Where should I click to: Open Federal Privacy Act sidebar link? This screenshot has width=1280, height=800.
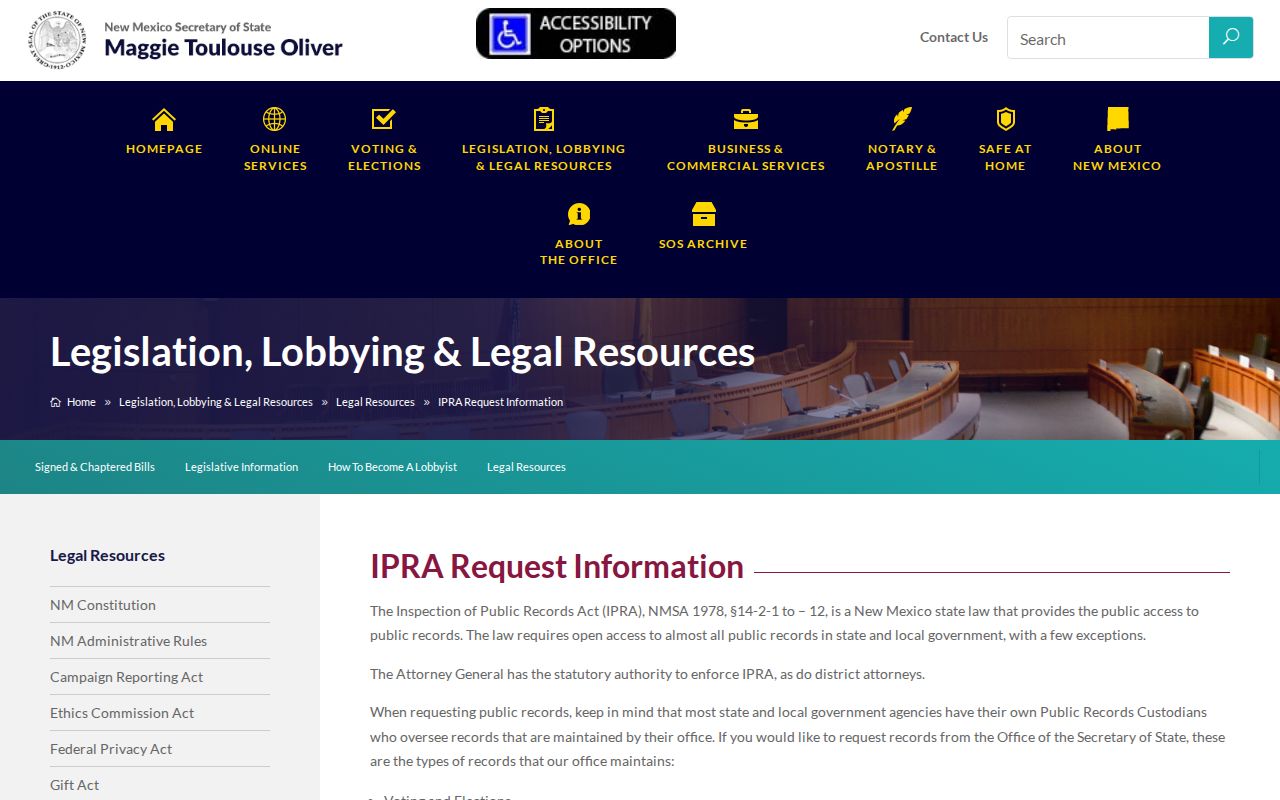(x=111, y=749)
